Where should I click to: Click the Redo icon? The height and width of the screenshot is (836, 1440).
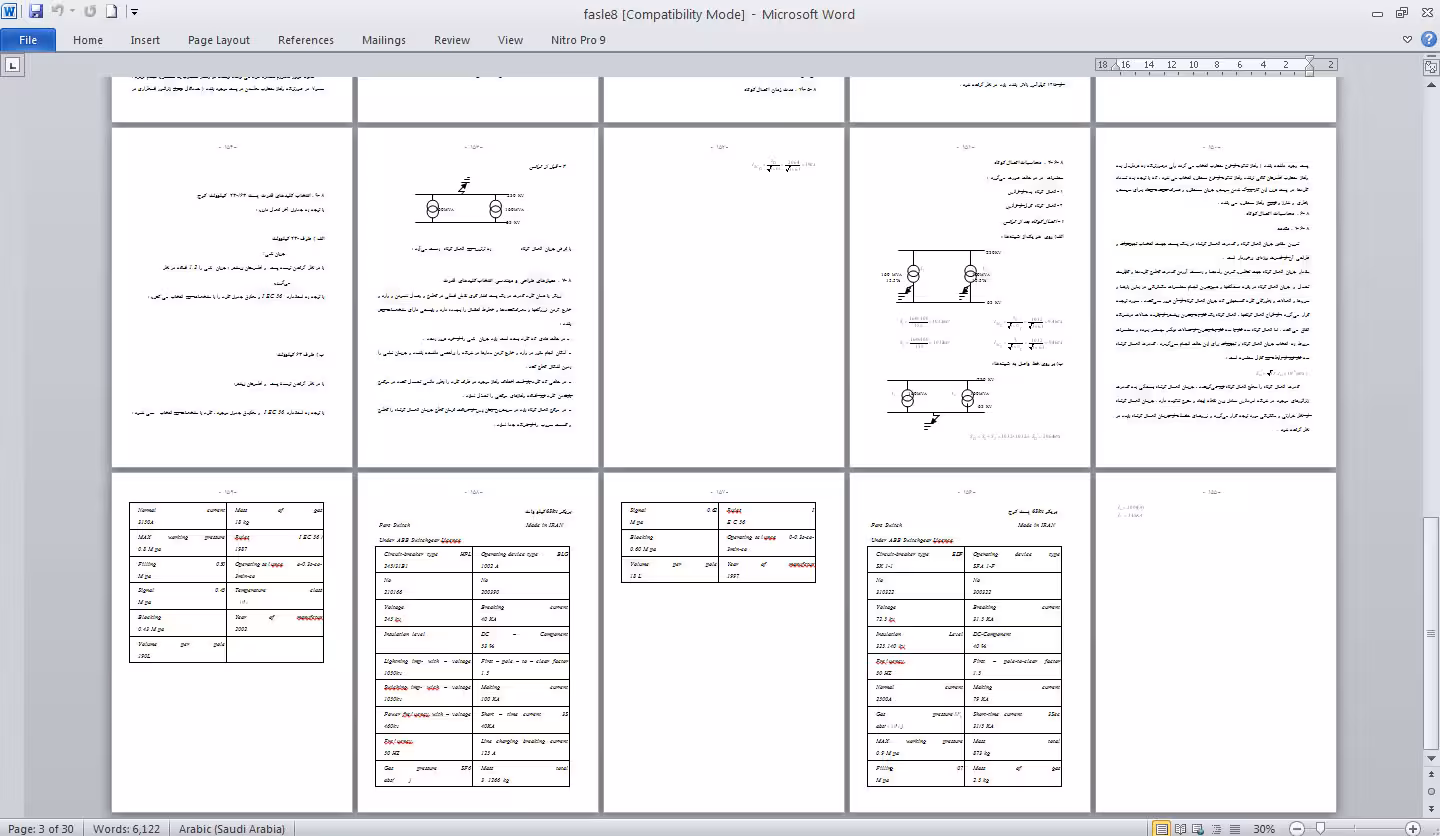pos(90,12)
